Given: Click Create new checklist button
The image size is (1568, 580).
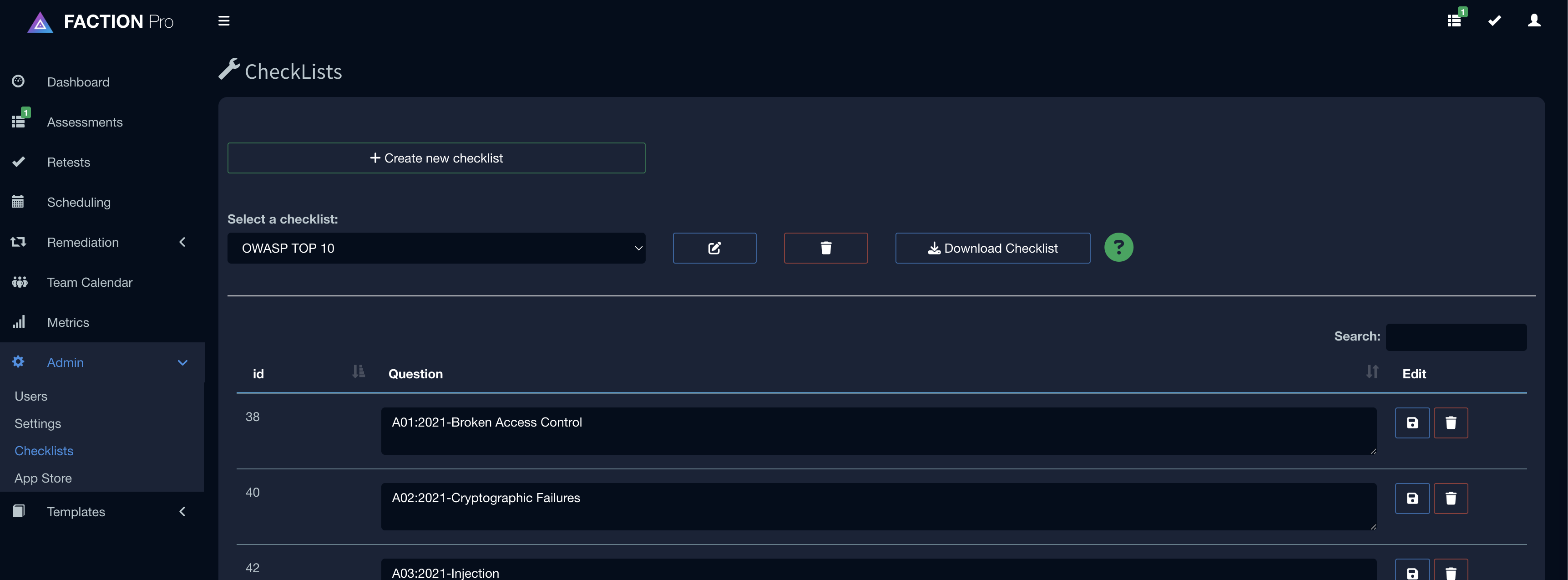Looking at the screenshot, I should [x=436, y=158].
